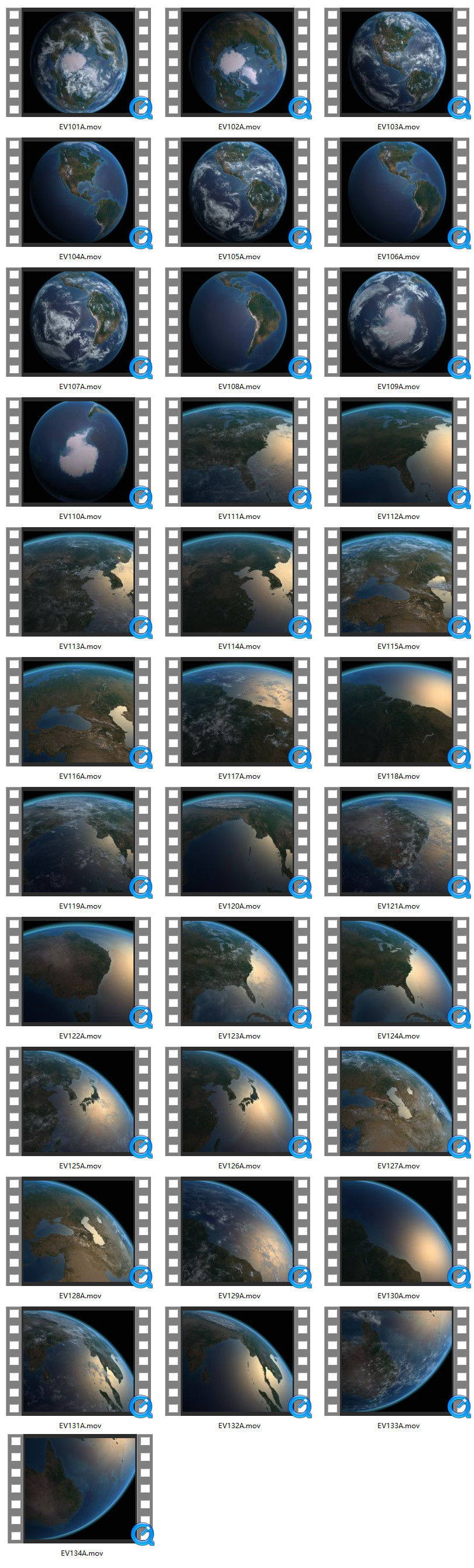The image size is (474, 1568).
Task: Click QuickTime badge on EV106A.mov
Action: (x=459, y=238)
